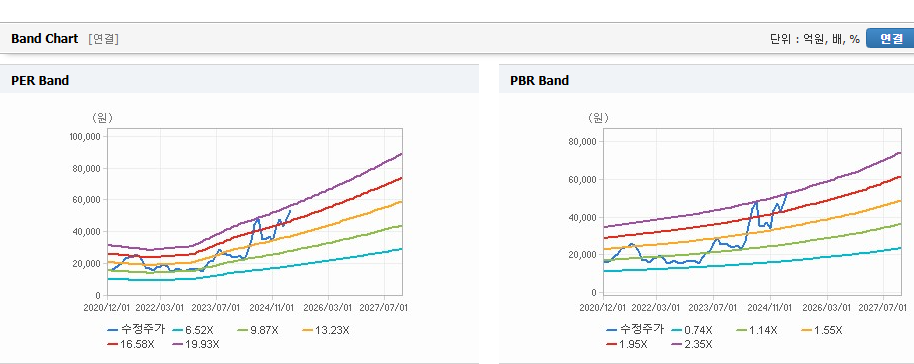This screenshot has width=914, height=364.
Task: Toggle 수정주가 legend in PER Band chart
Action: click(137, 330)
